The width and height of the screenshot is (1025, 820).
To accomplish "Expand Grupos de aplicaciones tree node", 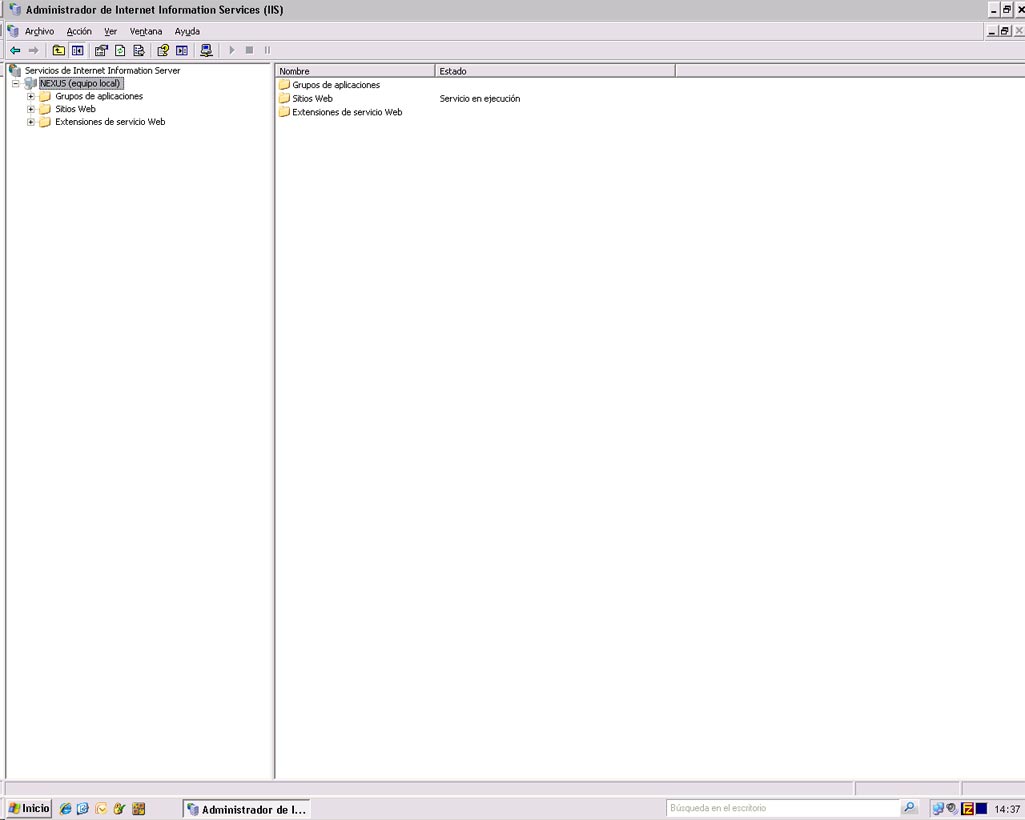I will coord(31,96).
